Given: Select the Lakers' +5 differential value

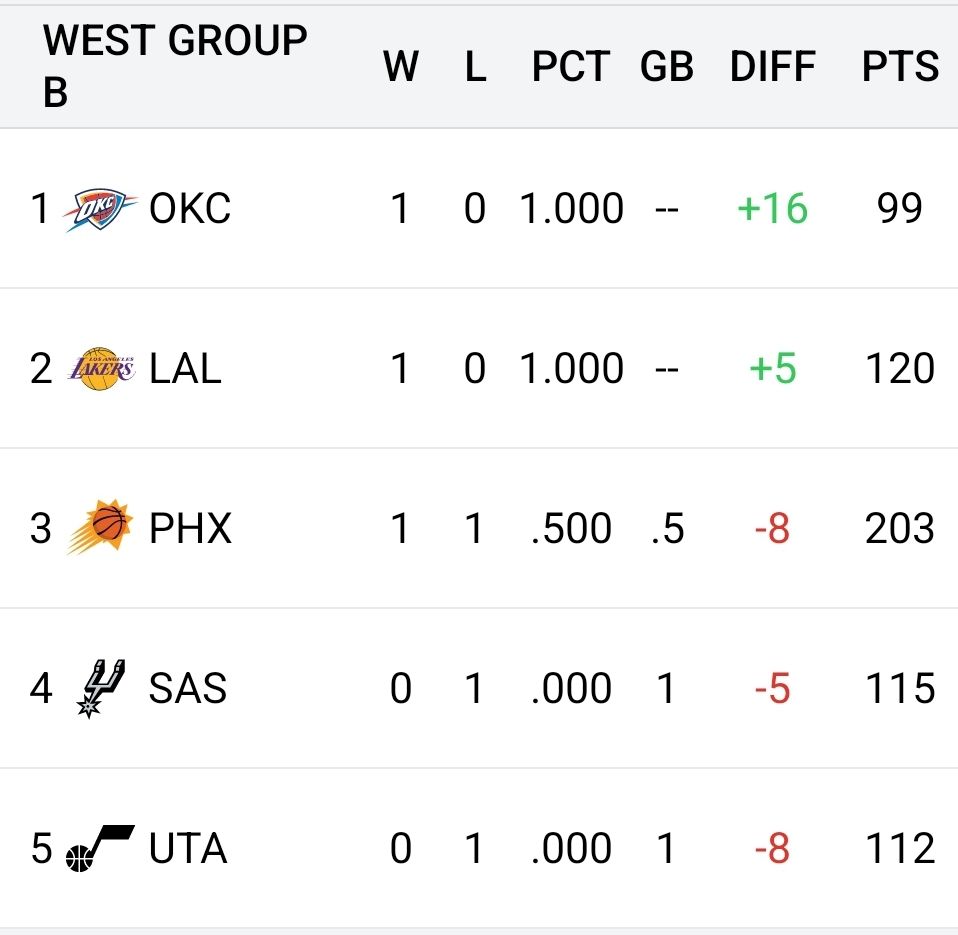Looking at the screenshot, I should click(x=773, y=369).
